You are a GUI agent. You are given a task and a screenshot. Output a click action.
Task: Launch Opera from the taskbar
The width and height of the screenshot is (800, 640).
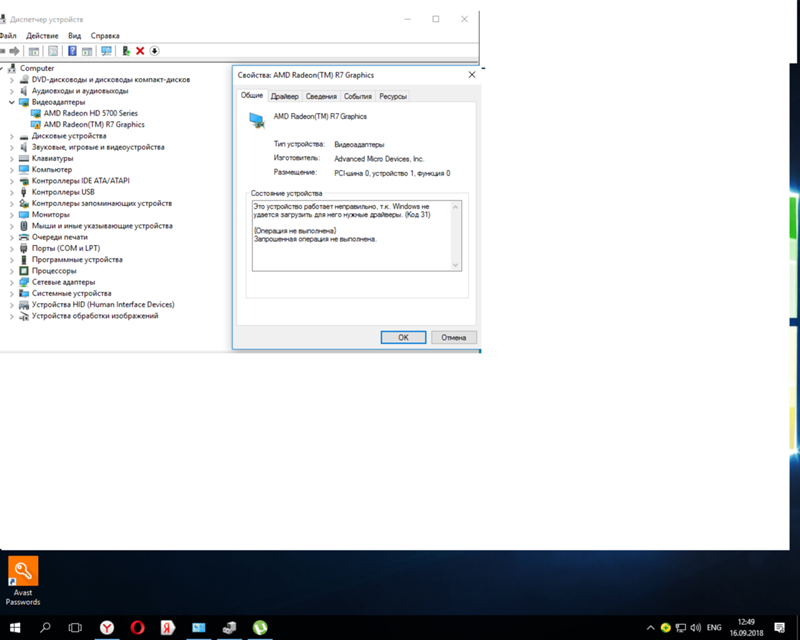[137, 627]
